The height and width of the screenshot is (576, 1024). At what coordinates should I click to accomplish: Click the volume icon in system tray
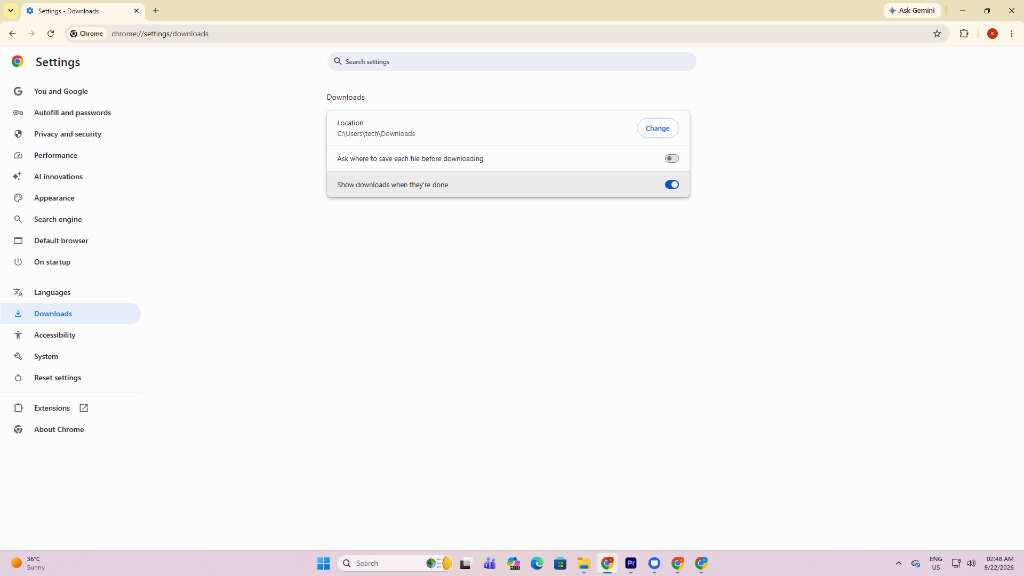[971, 563]
